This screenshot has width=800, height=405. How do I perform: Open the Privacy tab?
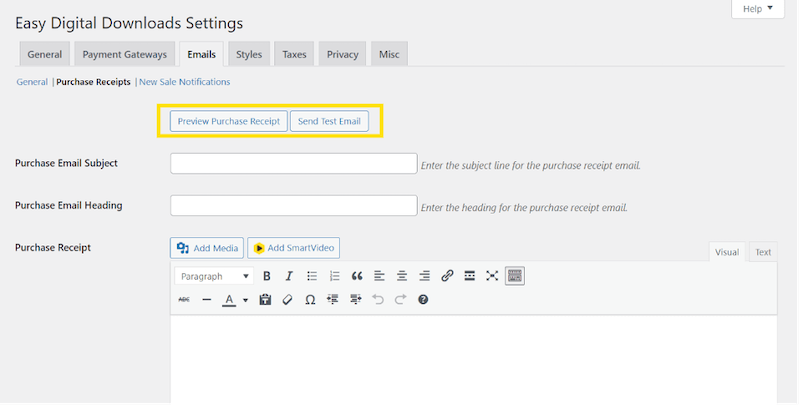[342, 54]
